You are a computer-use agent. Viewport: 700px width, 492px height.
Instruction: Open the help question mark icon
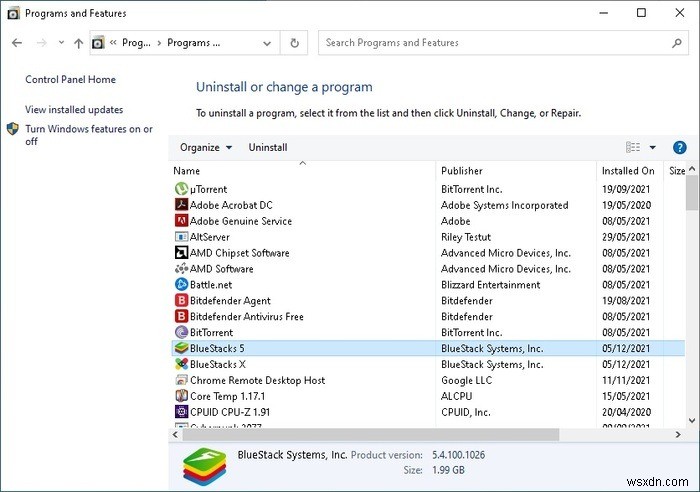click(679, 147)
